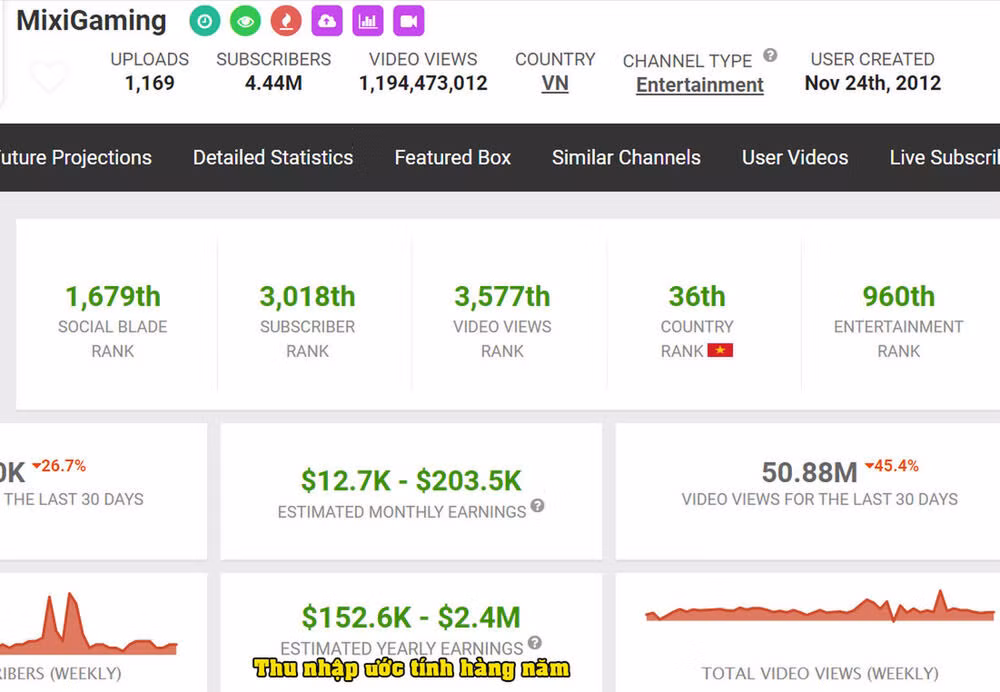Click the teal clock icon beside MixiGaming
Viewport: 1000px width, 692px height.
tap(205, 21)
